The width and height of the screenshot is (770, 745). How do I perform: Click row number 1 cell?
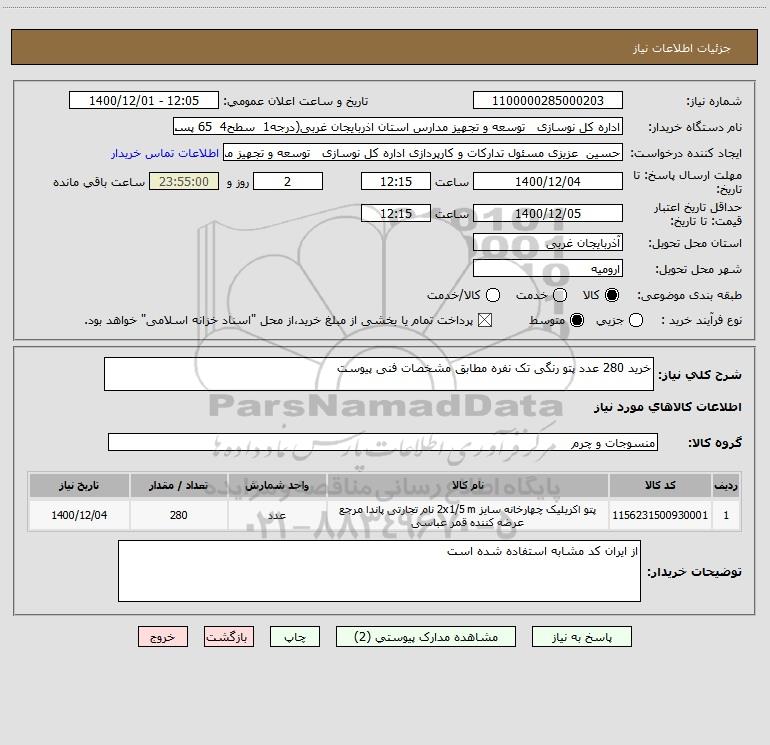(x=726, y=515)
